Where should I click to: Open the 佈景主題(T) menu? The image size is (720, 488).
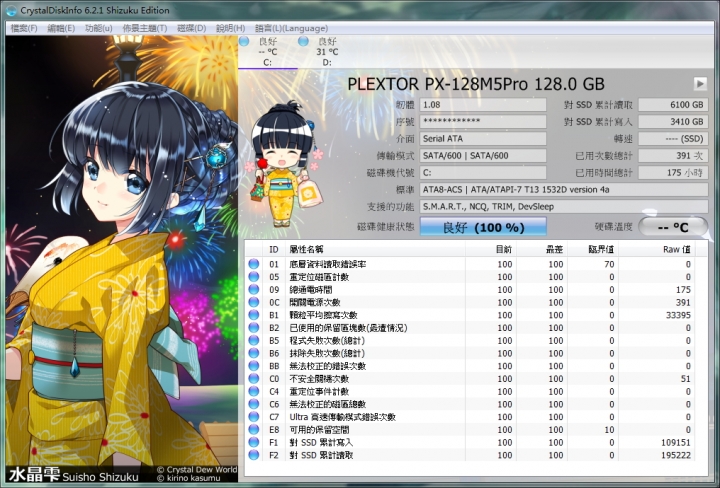click(145, 28)
